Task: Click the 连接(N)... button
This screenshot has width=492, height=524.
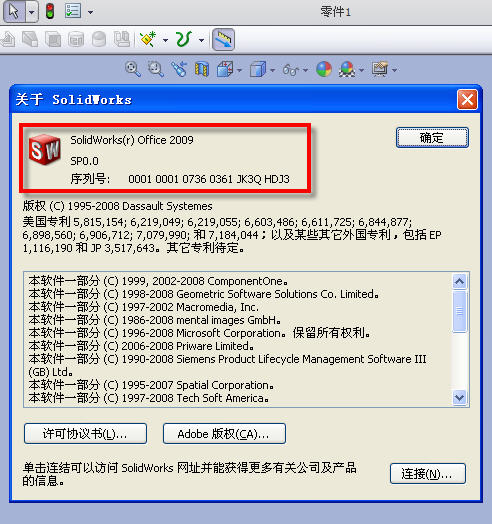Action: tap(428, 473)
